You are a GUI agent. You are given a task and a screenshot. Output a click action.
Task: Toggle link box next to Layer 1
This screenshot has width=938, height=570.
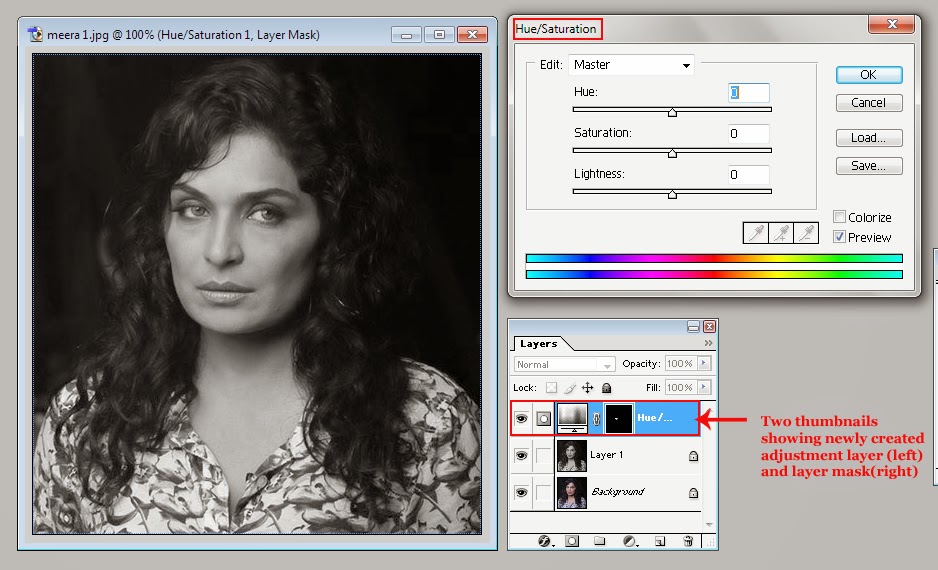point(543,456)
